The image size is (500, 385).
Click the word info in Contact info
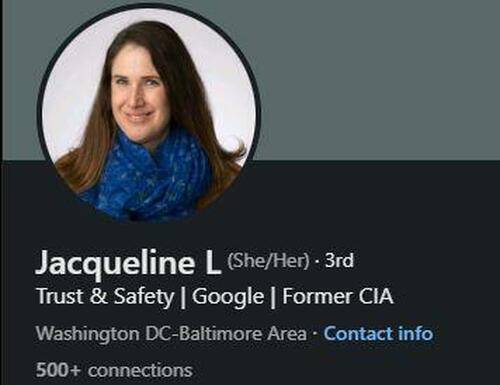tap(415, 333)
